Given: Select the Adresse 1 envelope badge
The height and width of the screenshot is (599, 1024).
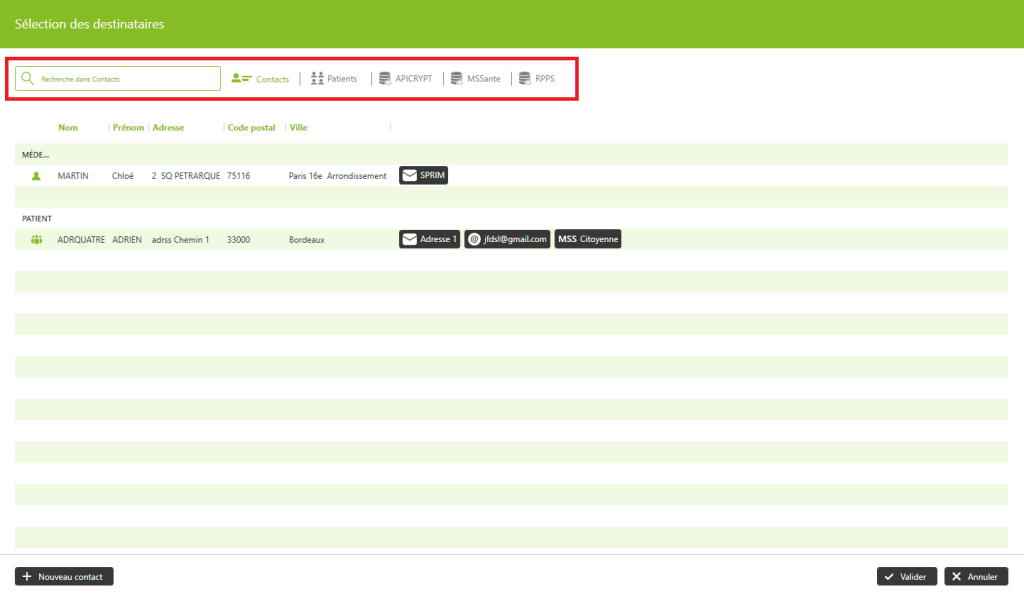Looking at the screenshot, I should click(x=429, y=240).
